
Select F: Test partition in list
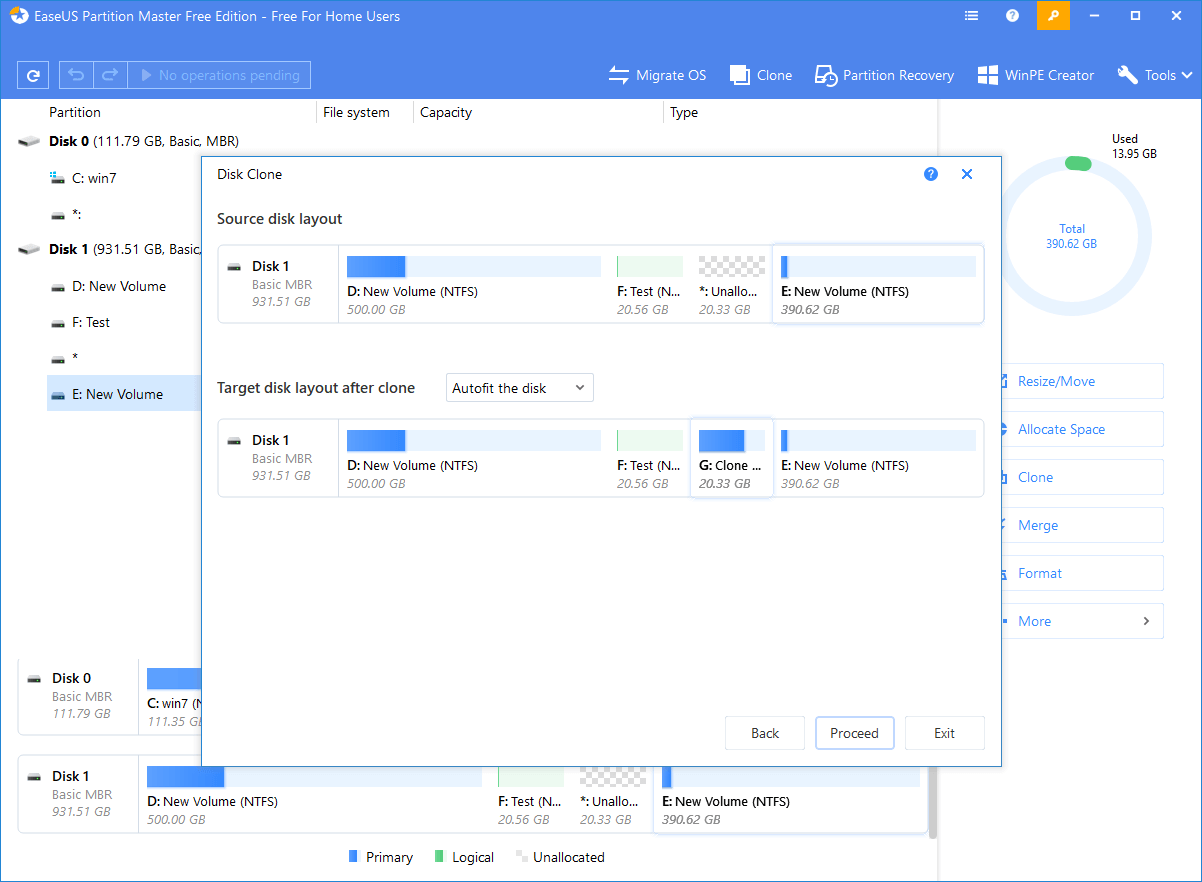click(91, 322)
